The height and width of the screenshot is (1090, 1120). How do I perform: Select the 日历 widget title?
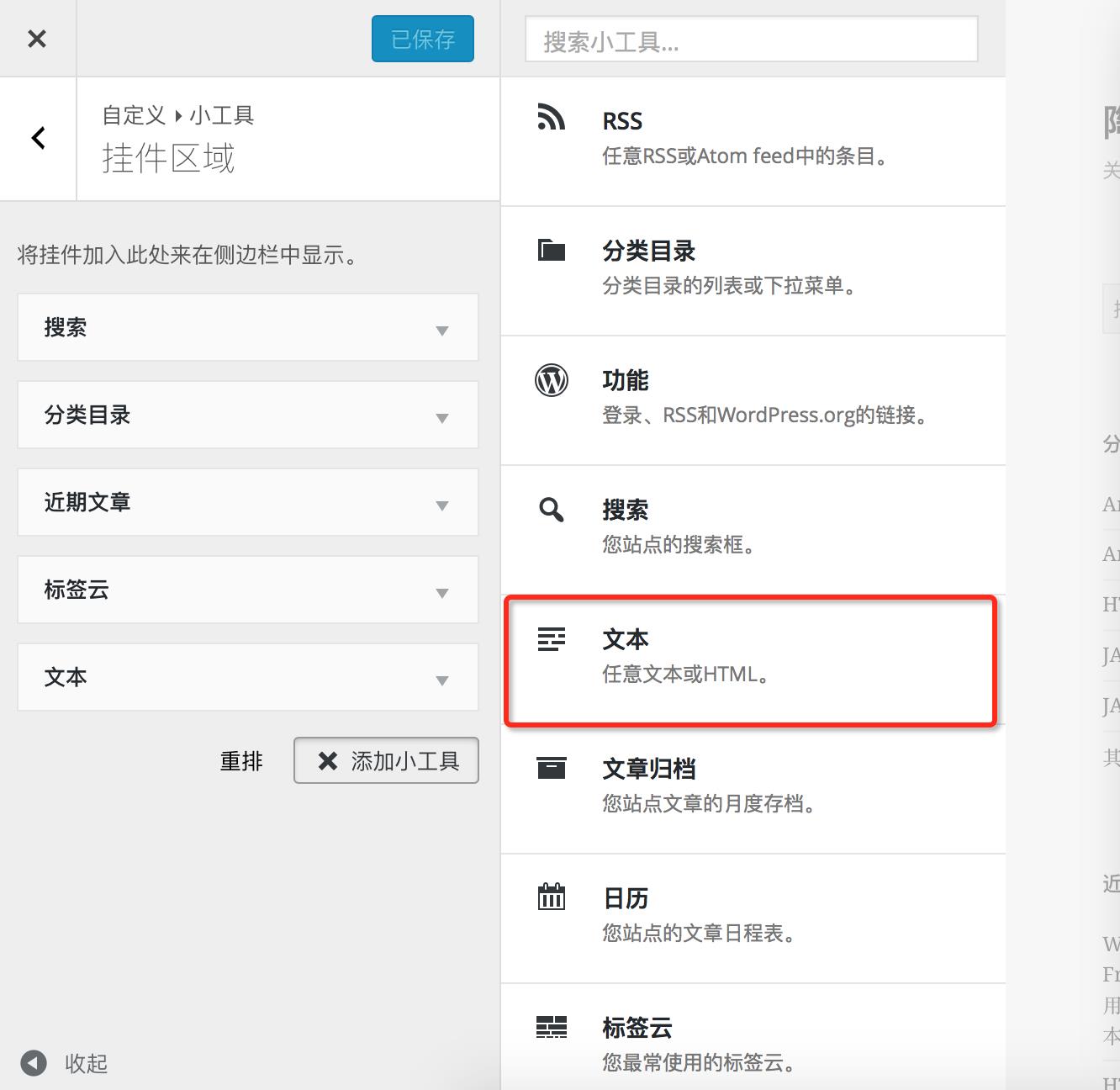626,898
